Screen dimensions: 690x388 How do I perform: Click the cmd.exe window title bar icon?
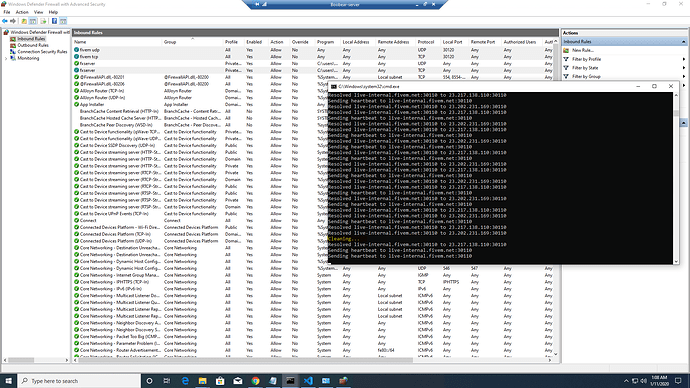pos(334,87)
